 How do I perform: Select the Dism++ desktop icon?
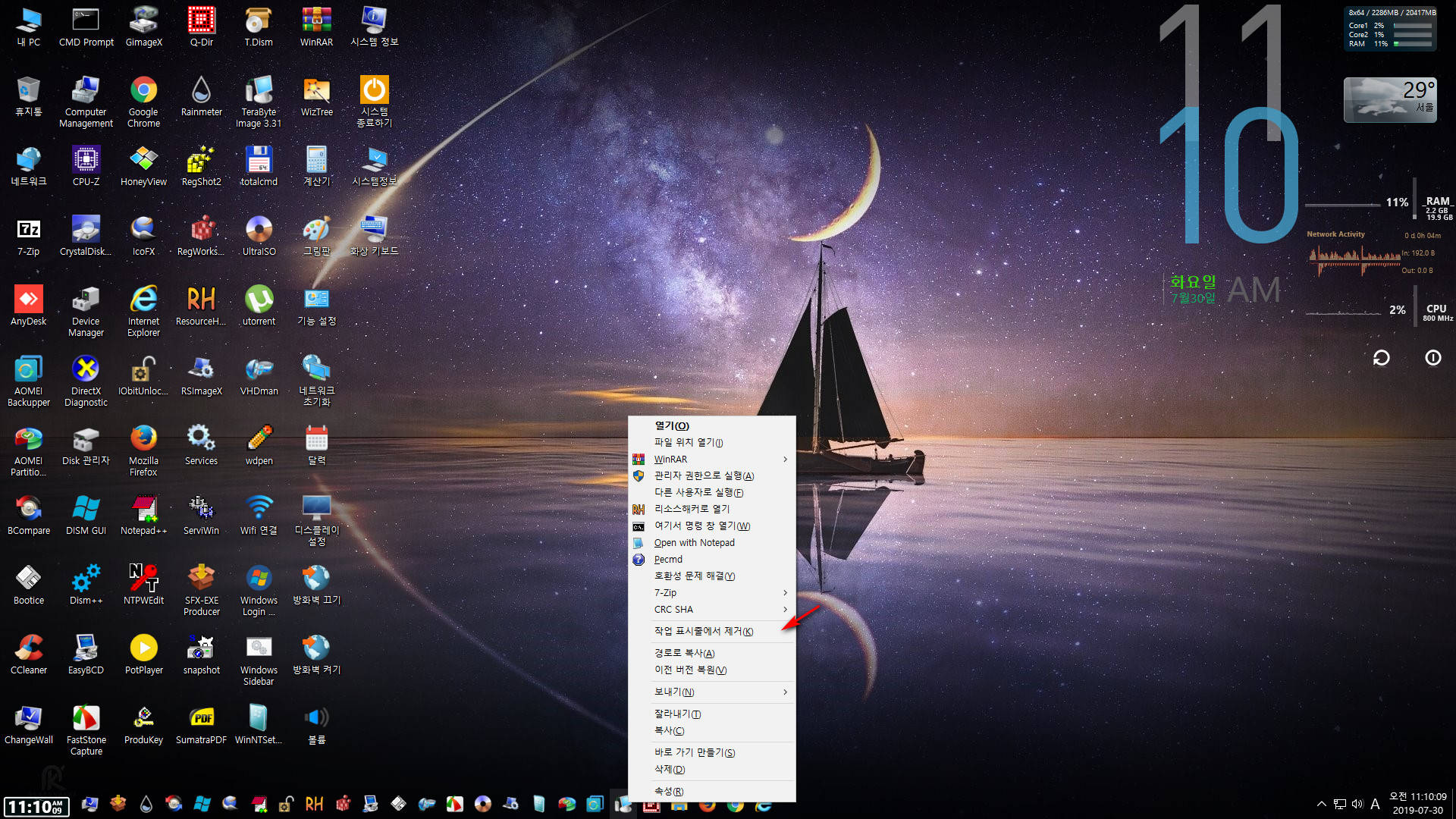click(86, 585)
